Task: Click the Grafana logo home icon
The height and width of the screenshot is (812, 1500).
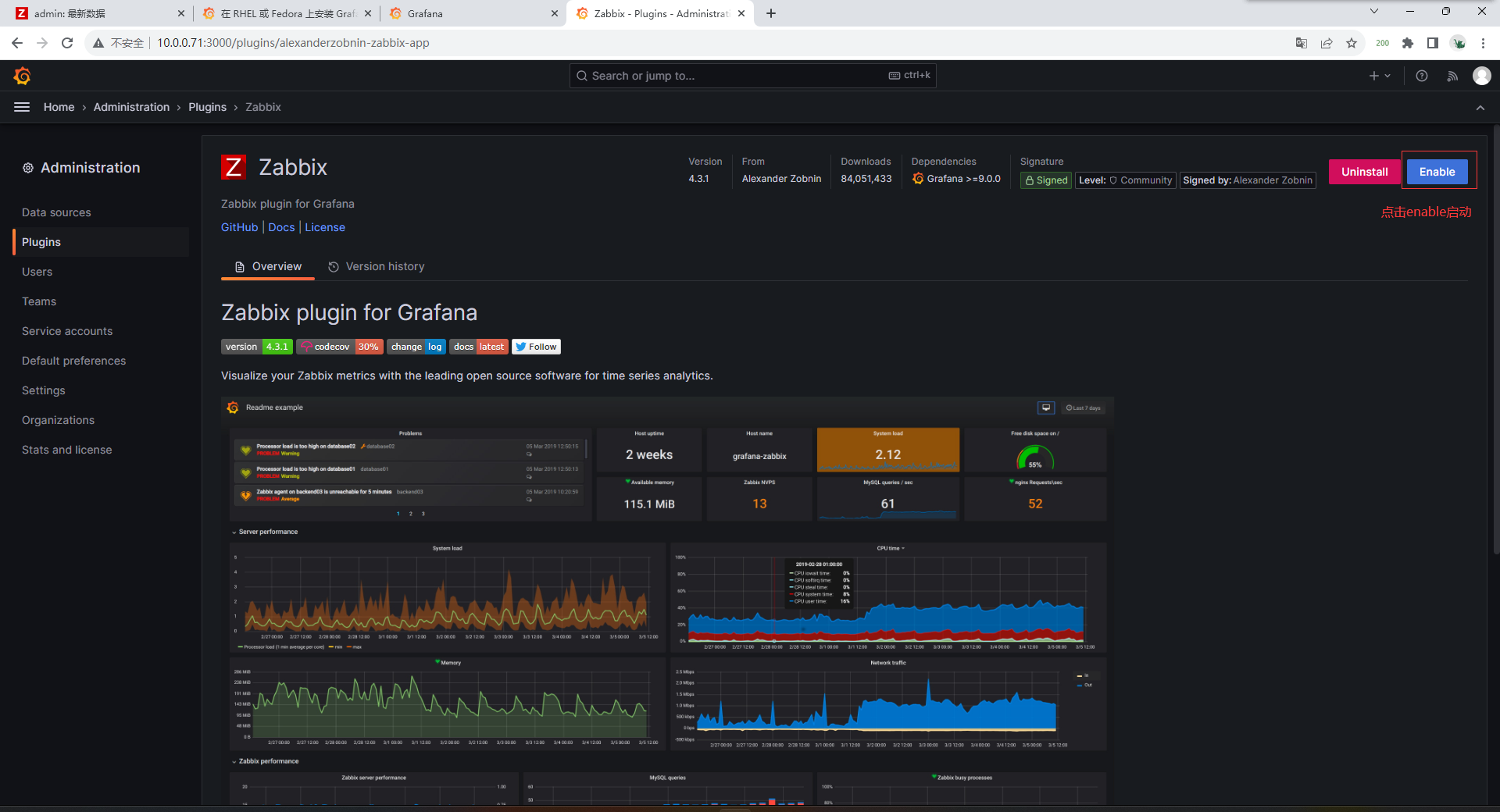Action: pyautogui.click(x=22, y=76)
